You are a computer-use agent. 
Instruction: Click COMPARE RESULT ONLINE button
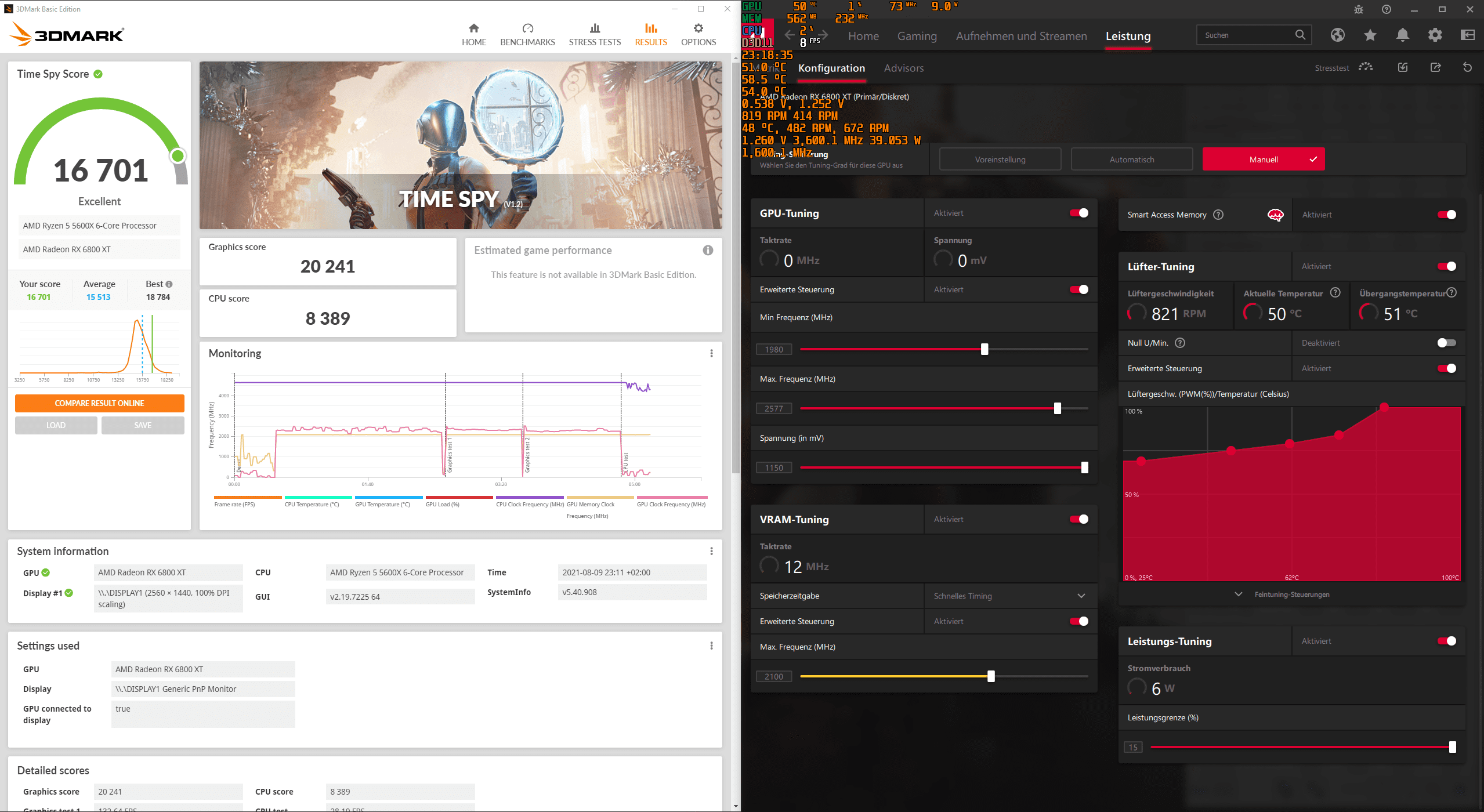99,403
